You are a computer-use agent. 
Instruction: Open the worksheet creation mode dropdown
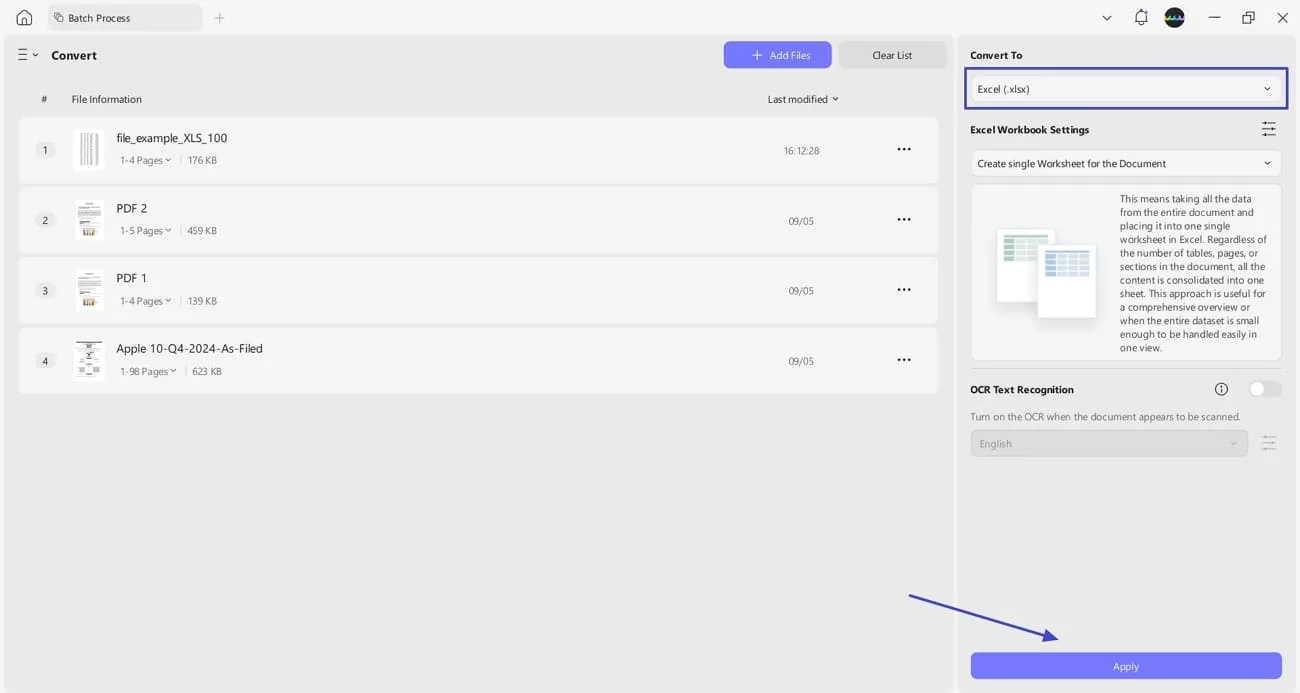1125,163
